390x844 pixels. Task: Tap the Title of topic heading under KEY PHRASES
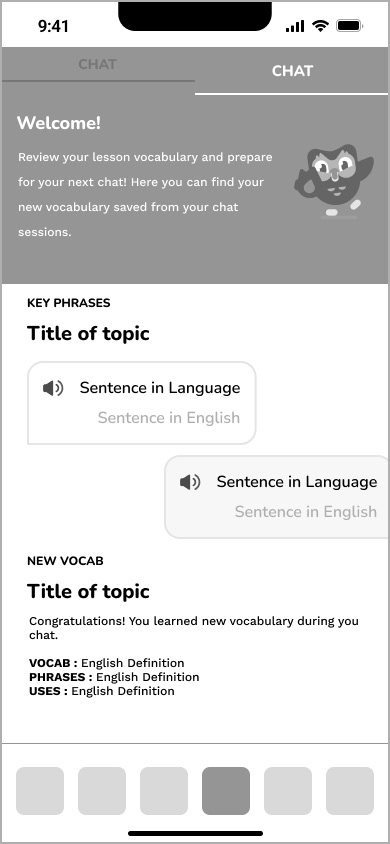(88, 334)
